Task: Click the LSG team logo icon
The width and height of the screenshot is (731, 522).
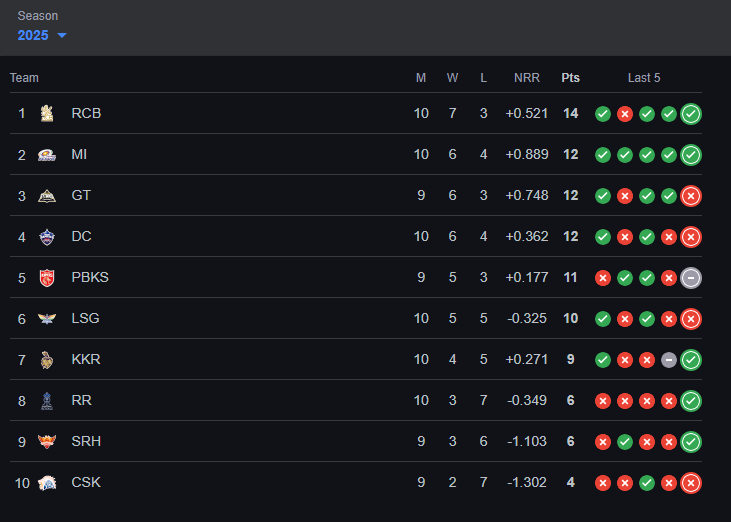Action: (x=47, y=319)
